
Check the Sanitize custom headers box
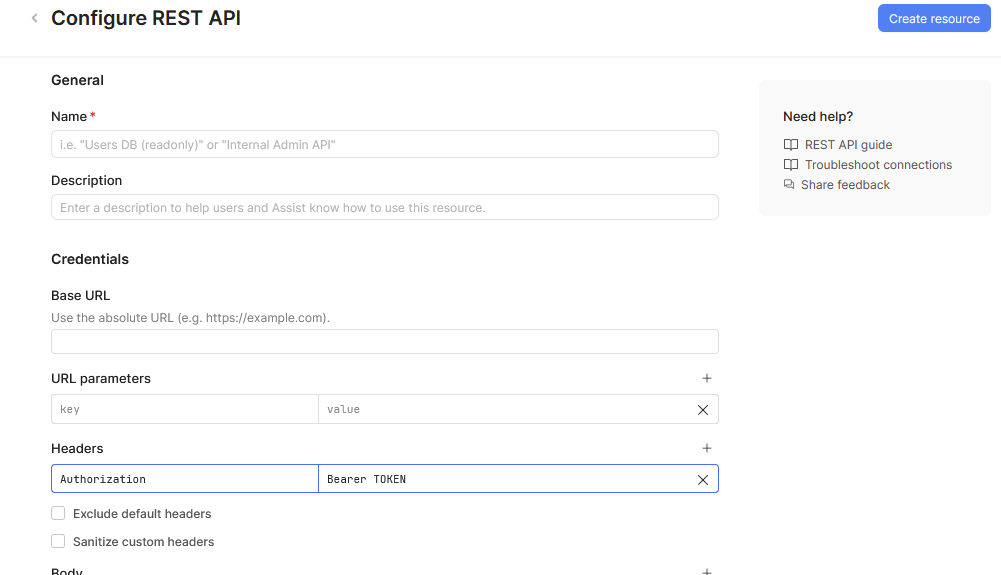coord(58,541)
